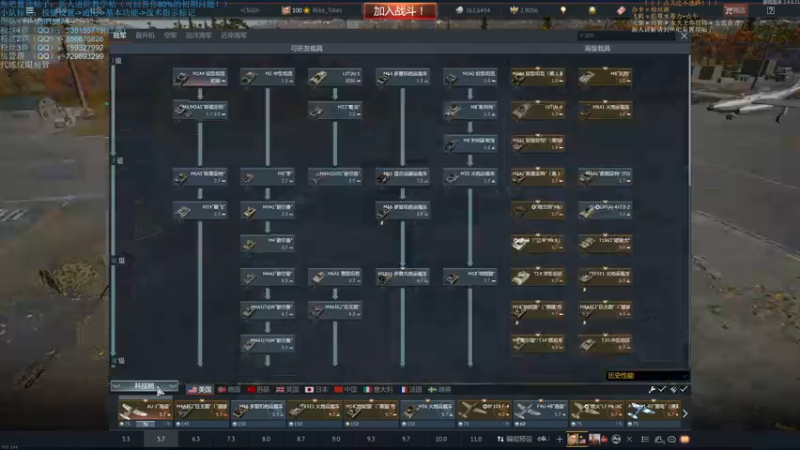Select the M2A4 light tank card
The width and height of the screenshot is (800, 450).
[x=200, y=77]
